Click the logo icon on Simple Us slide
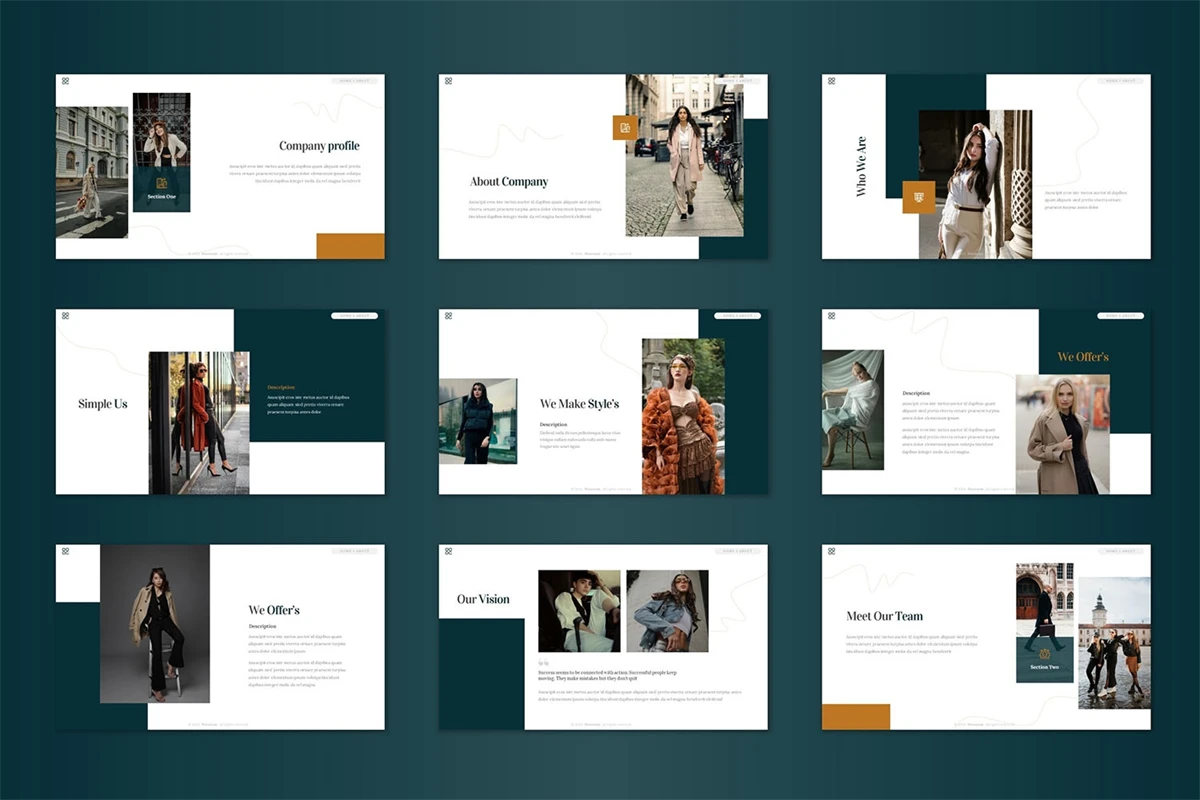 click(65, 316)
